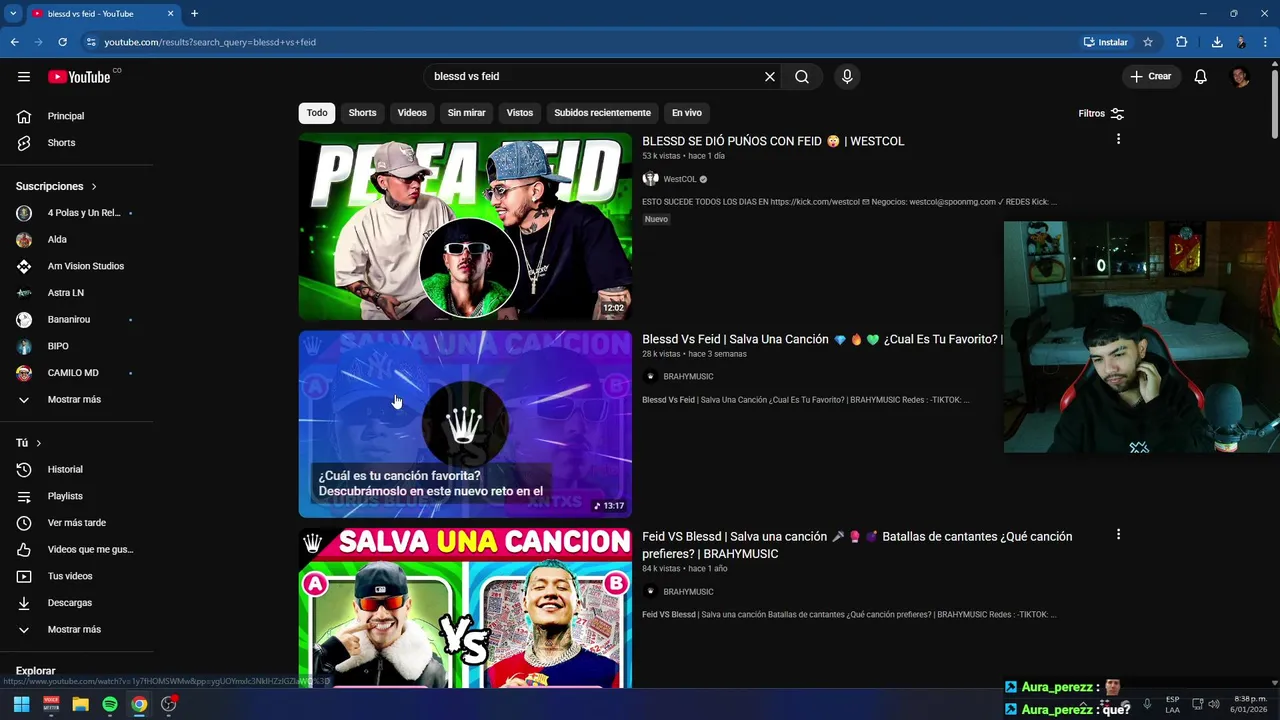
Task: Open the Am Vision Studios subscription
Action: [x=77, y=266]
